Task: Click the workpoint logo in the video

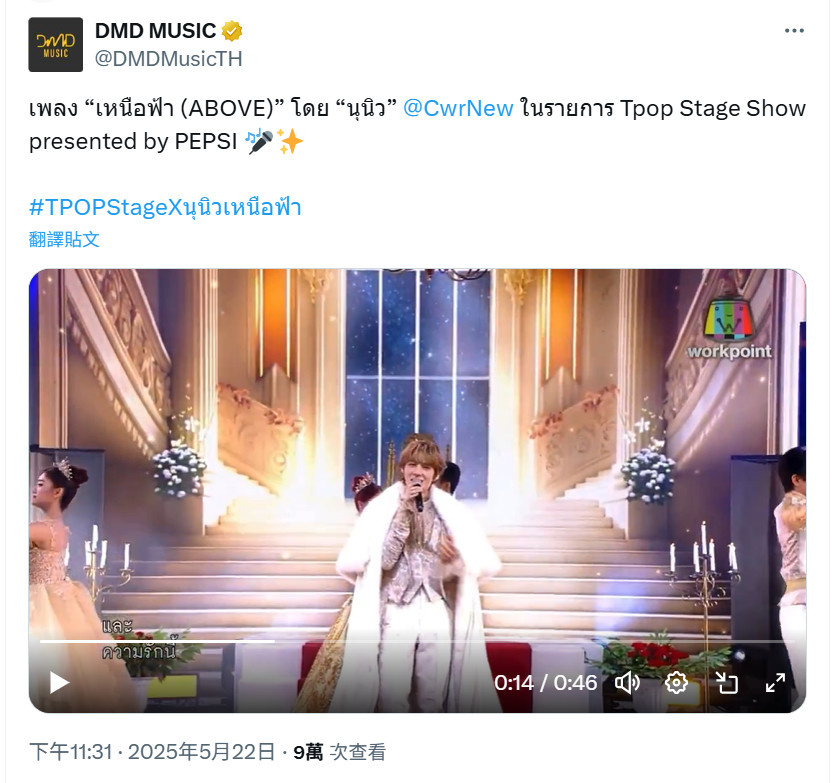Action: pos(729,328)
